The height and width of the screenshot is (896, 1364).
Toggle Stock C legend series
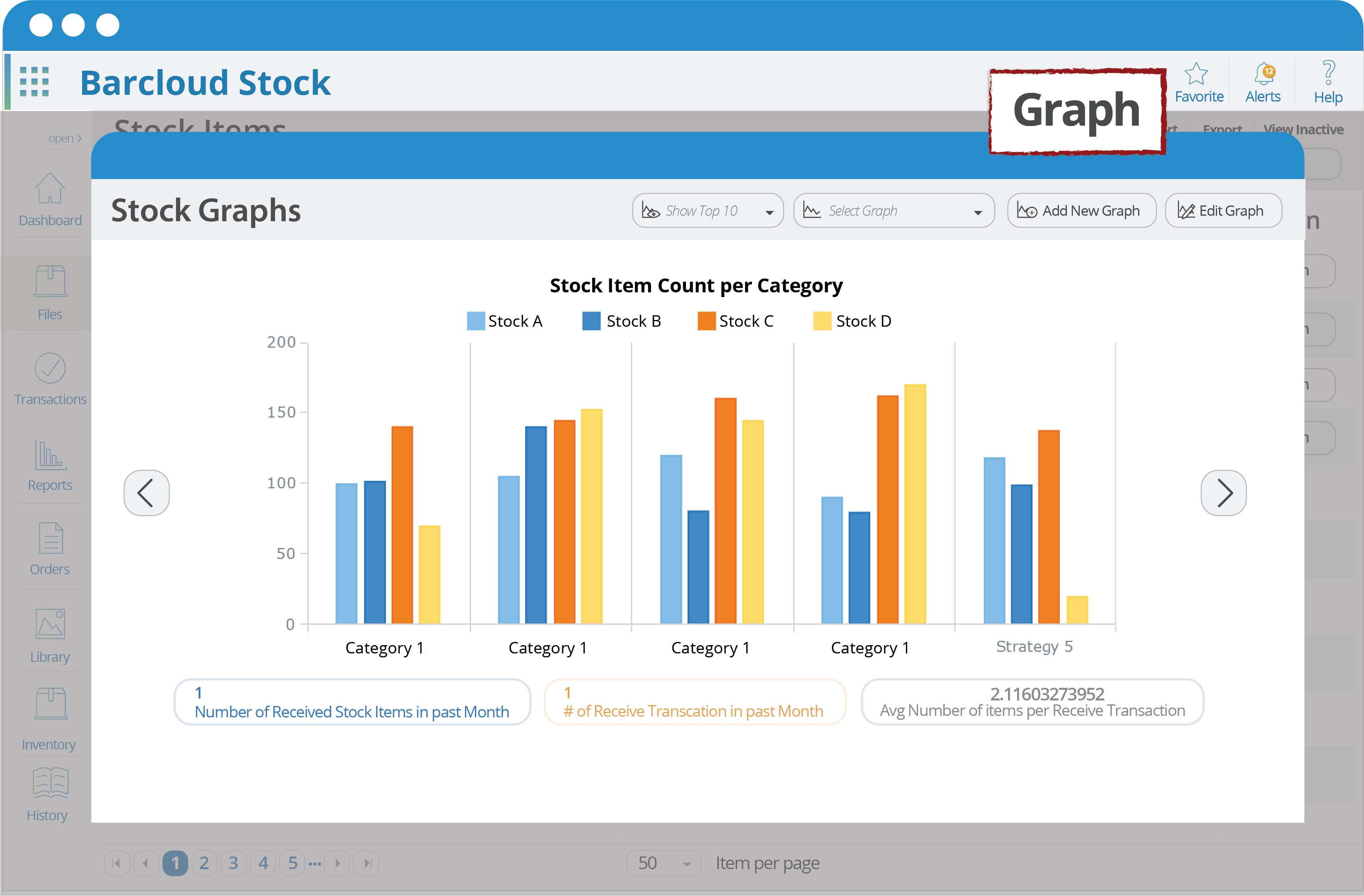click(736, 322)
